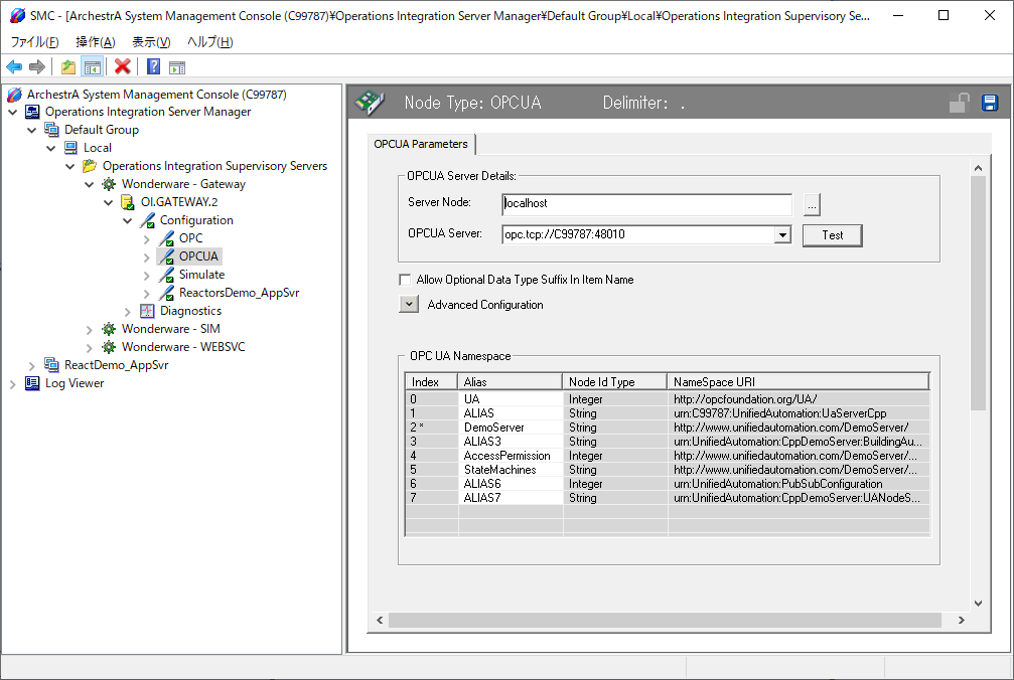This screenshot has height=680, width=1014.
Task: Click the red X delete icon
Action: coord(122,67)
